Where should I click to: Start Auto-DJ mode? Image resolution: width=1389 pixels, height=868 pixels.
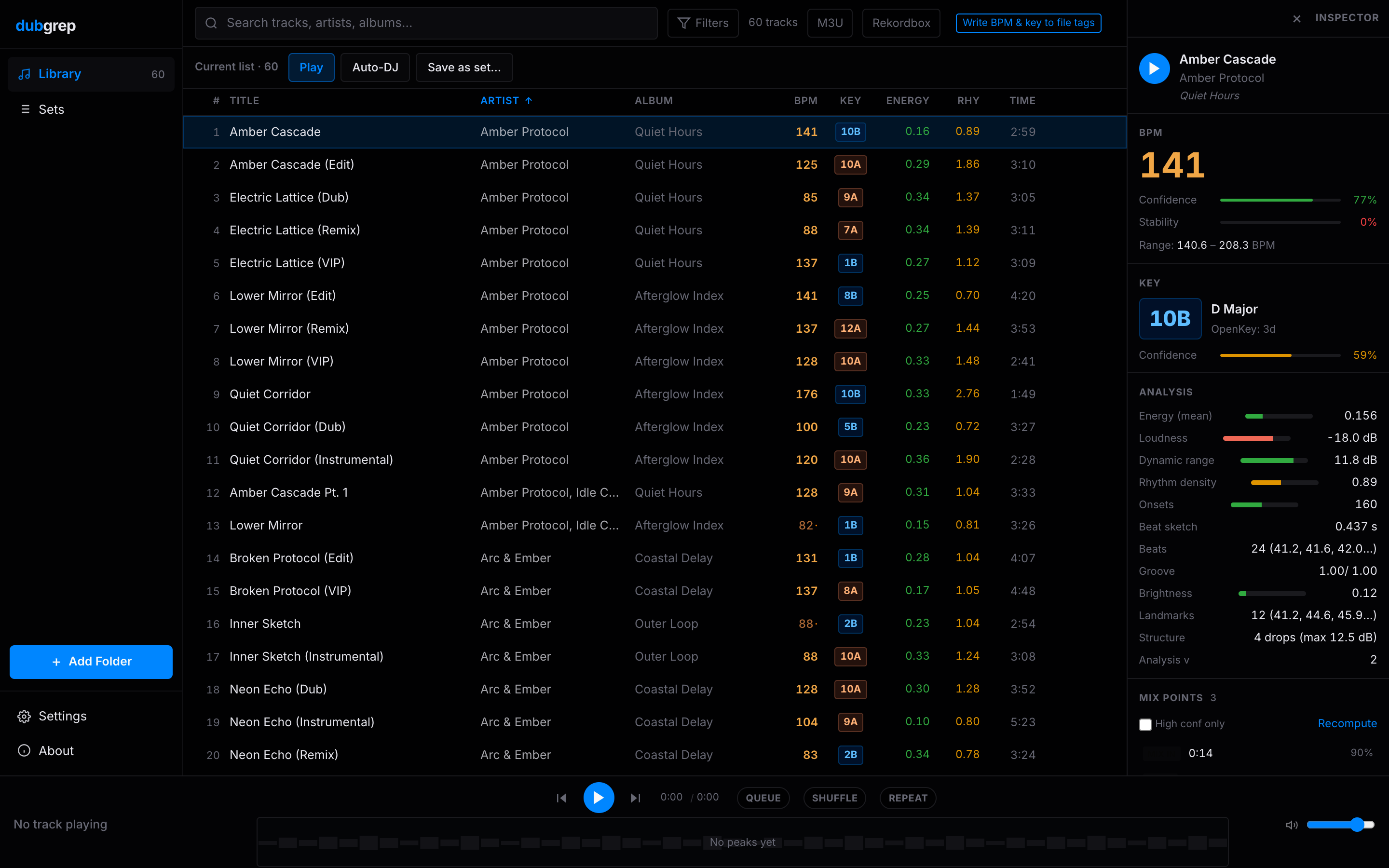pos(375,67)
